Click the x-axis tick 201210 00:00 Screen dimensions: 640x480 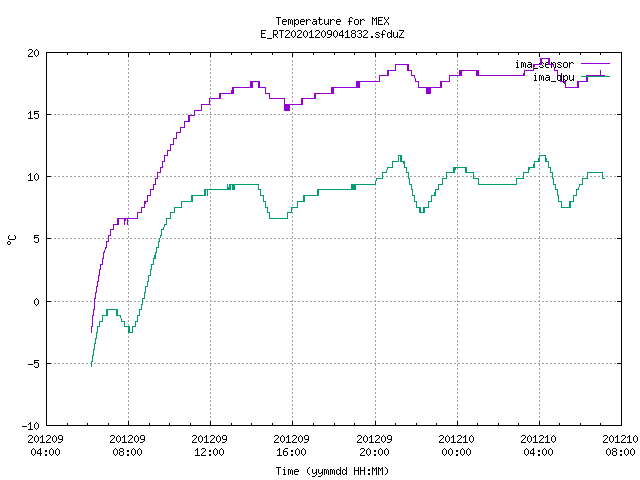(x=456, y=446)
